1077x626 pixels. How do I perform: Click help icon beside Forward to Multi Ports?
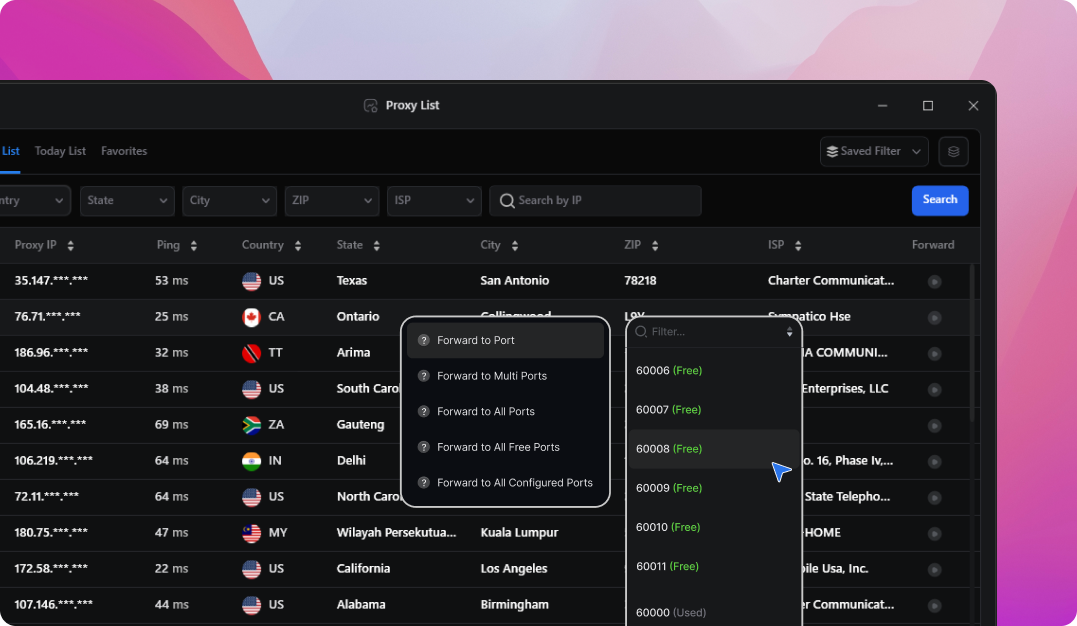[x=424, y=376]
